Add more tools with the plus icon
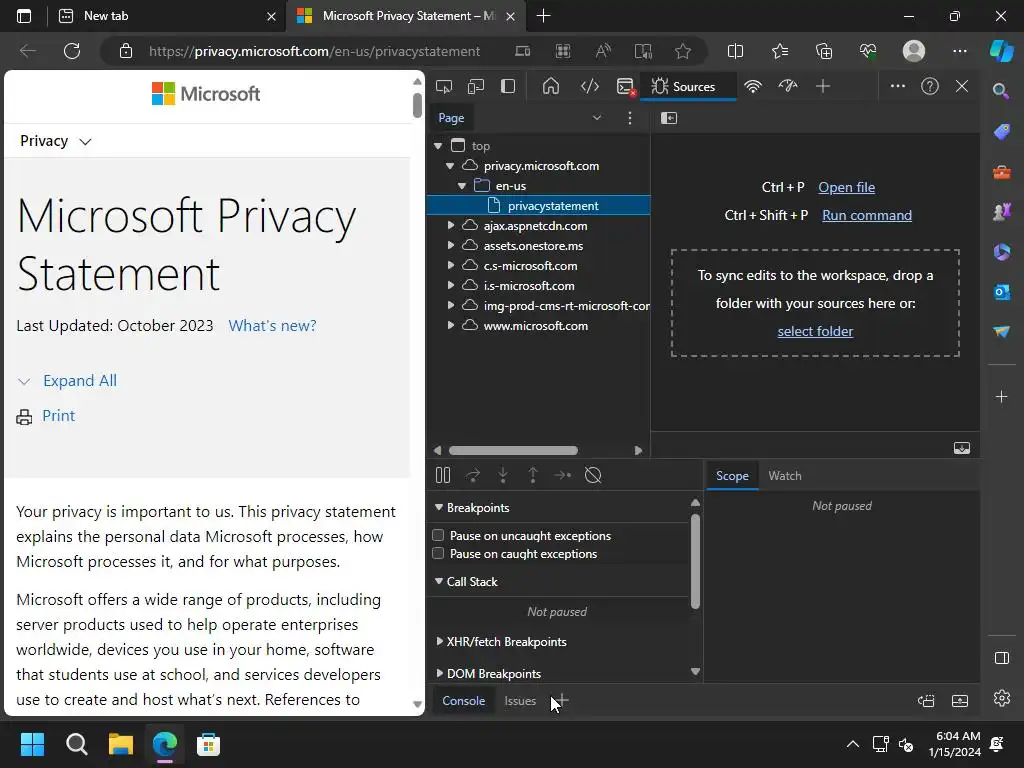The width and height of the screenshot is (1024, 768). [x=823, y=86]
